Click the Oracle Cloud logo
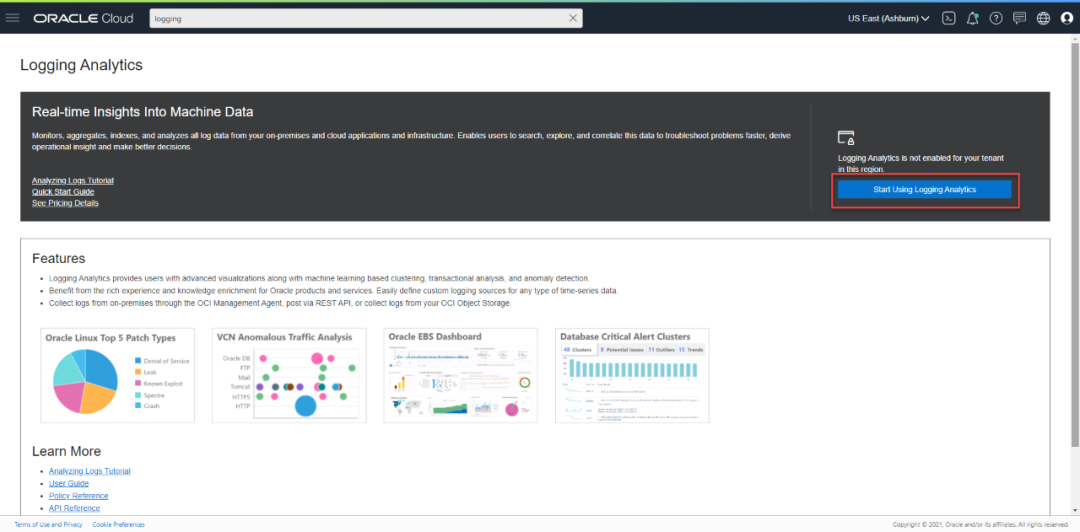 (x=83, y=19)
